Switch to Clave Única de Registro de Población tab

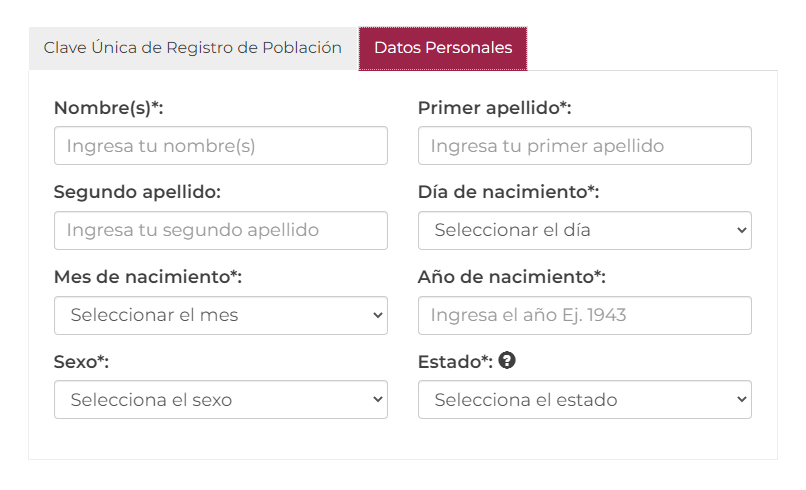coord(193,48)
